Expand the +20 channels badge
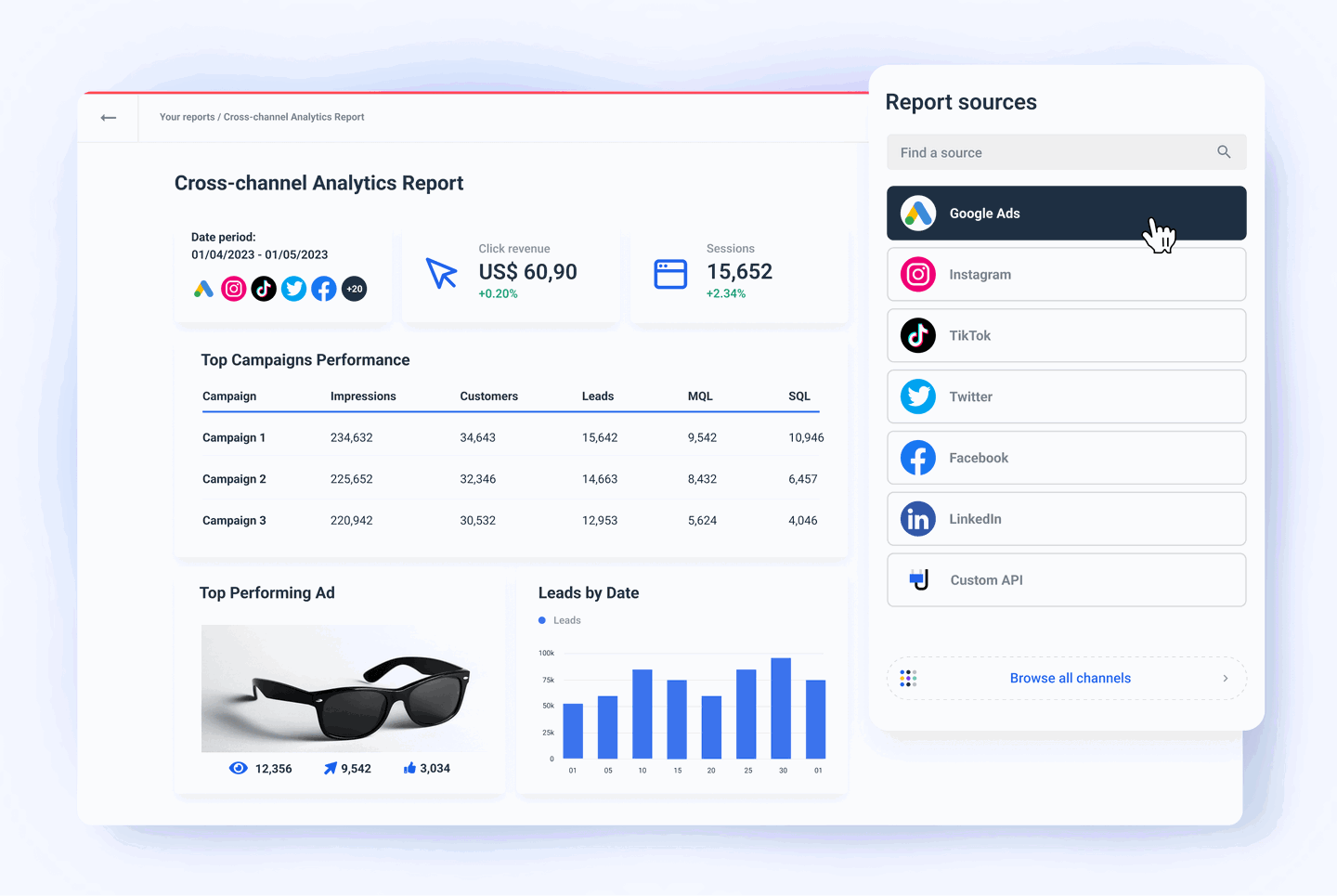 [354, 289]
